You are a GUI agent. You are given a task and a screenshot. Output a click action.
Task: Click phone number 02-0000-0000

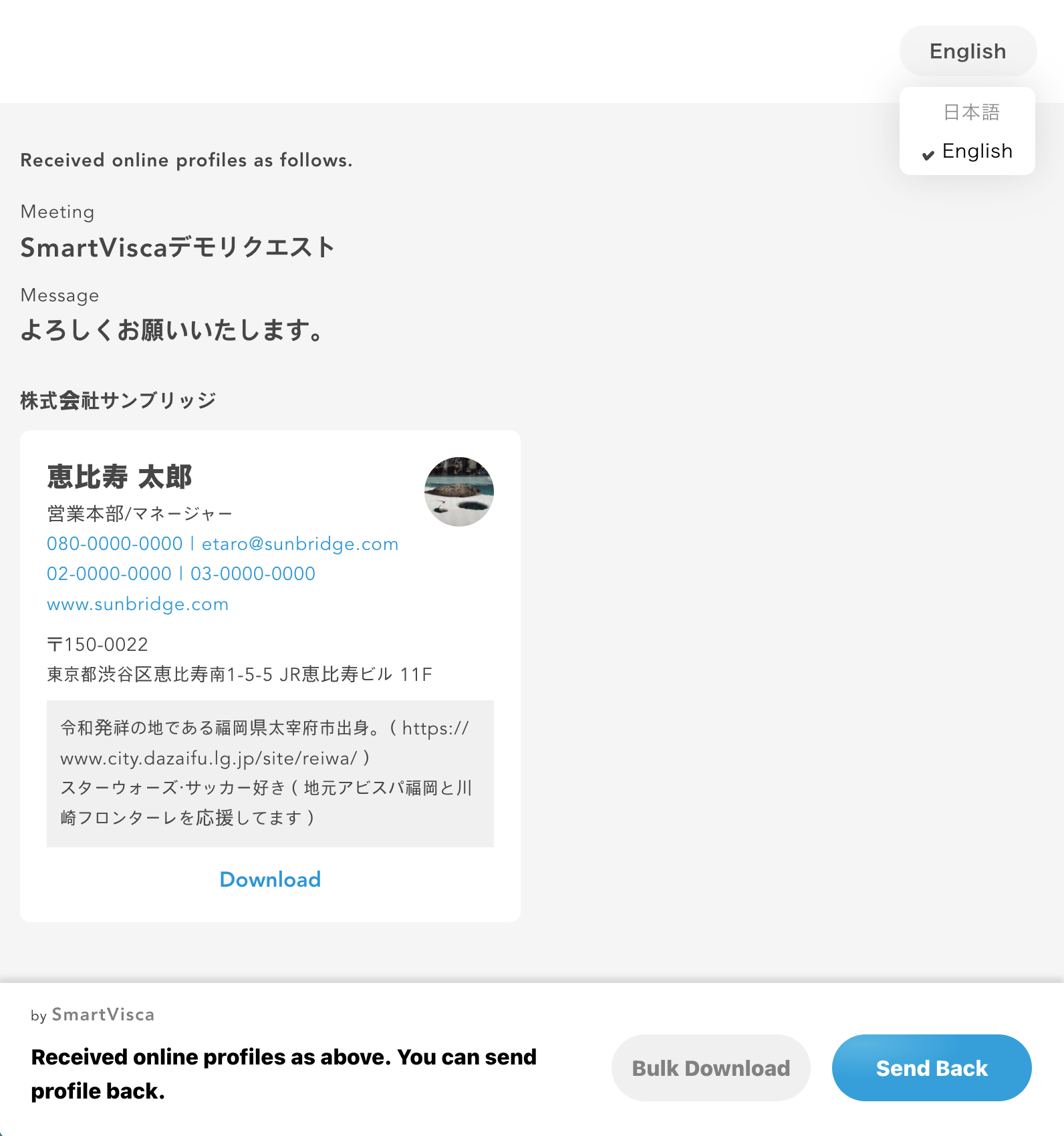click(109, 574)
